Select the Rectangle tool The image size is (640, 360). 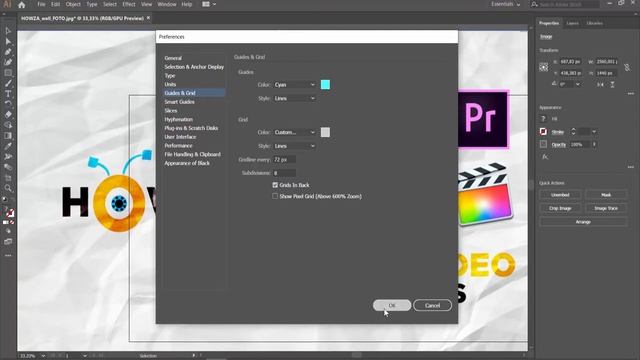coord(8,73)
